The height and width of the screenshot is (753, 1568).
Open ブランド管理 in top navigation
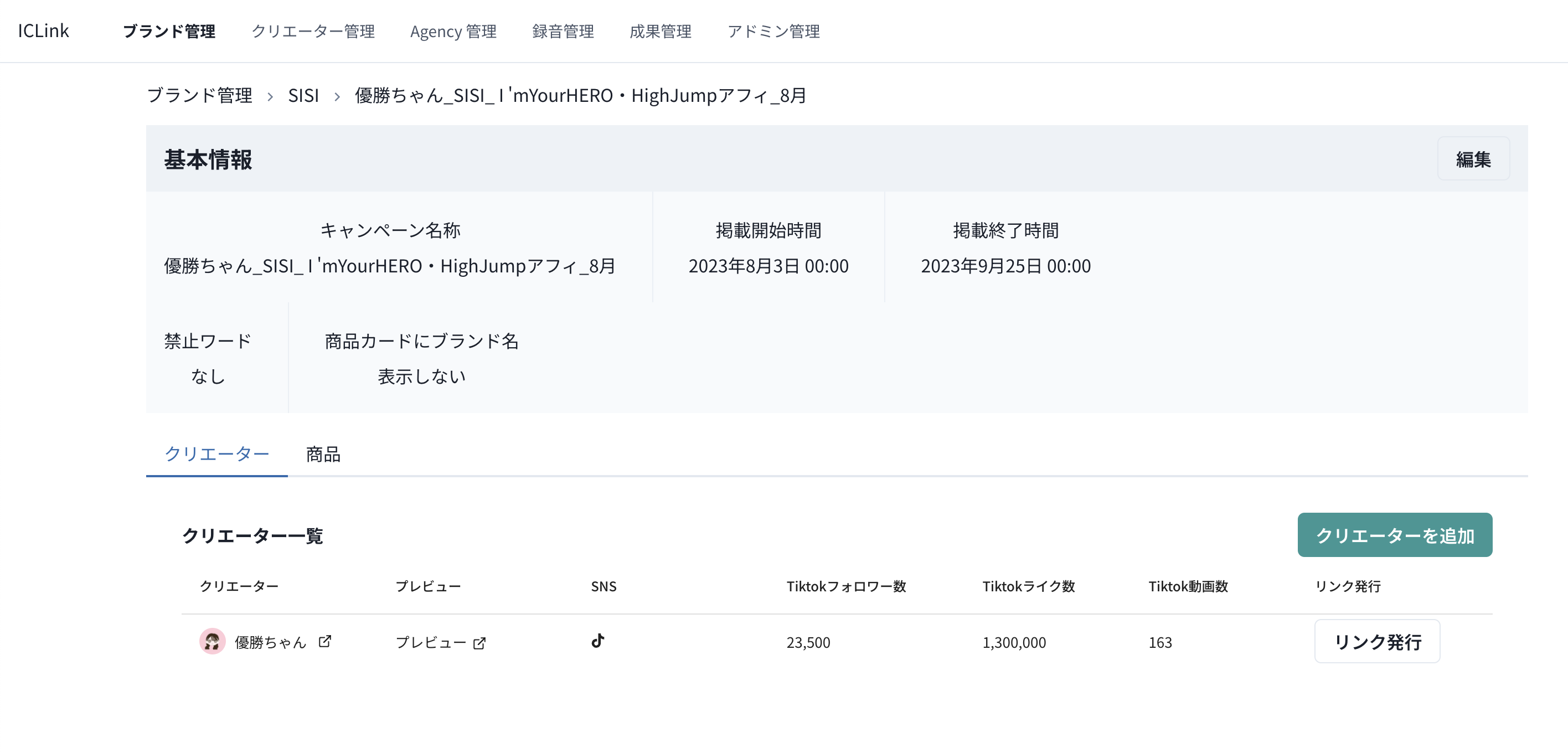pos(169,31)
